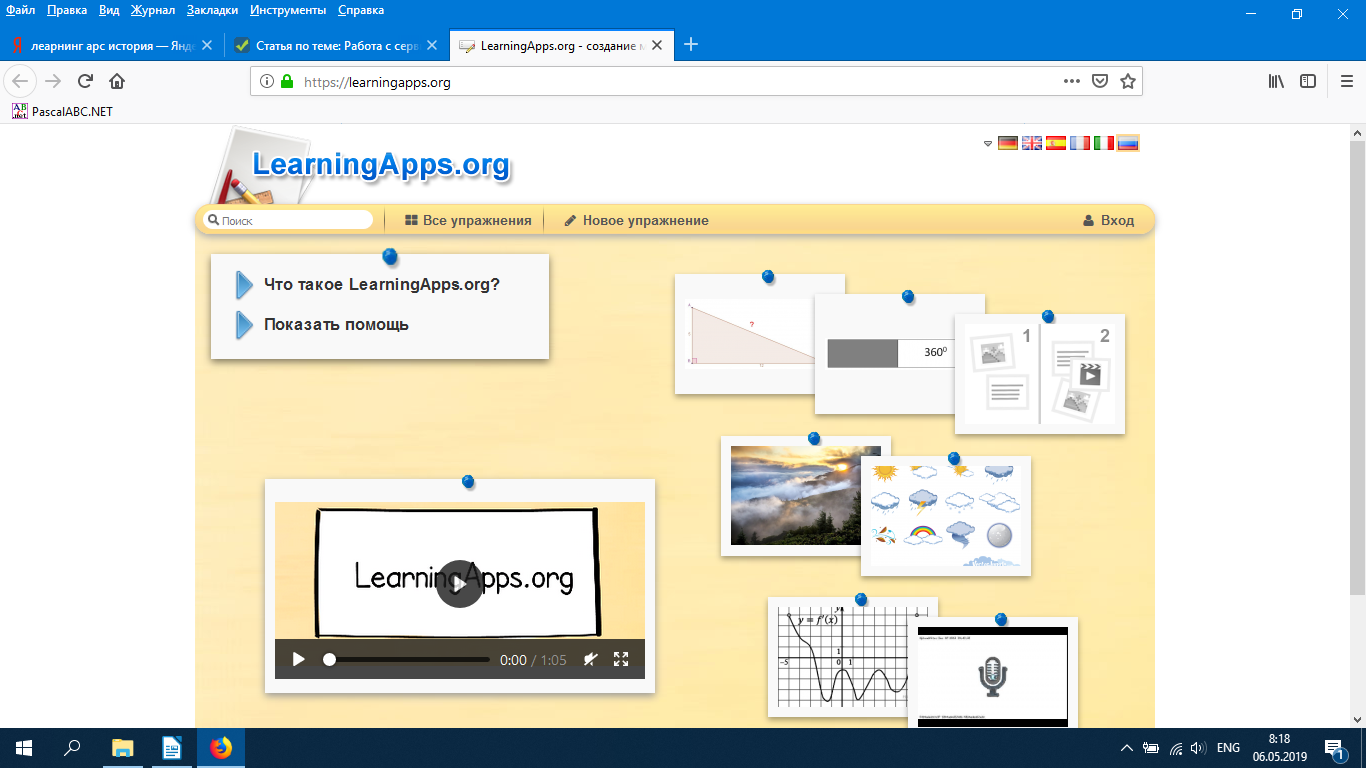Close the Yandex search results tab
The height and width of the screenshot is (768, 1366).
(x=207, y=45)
